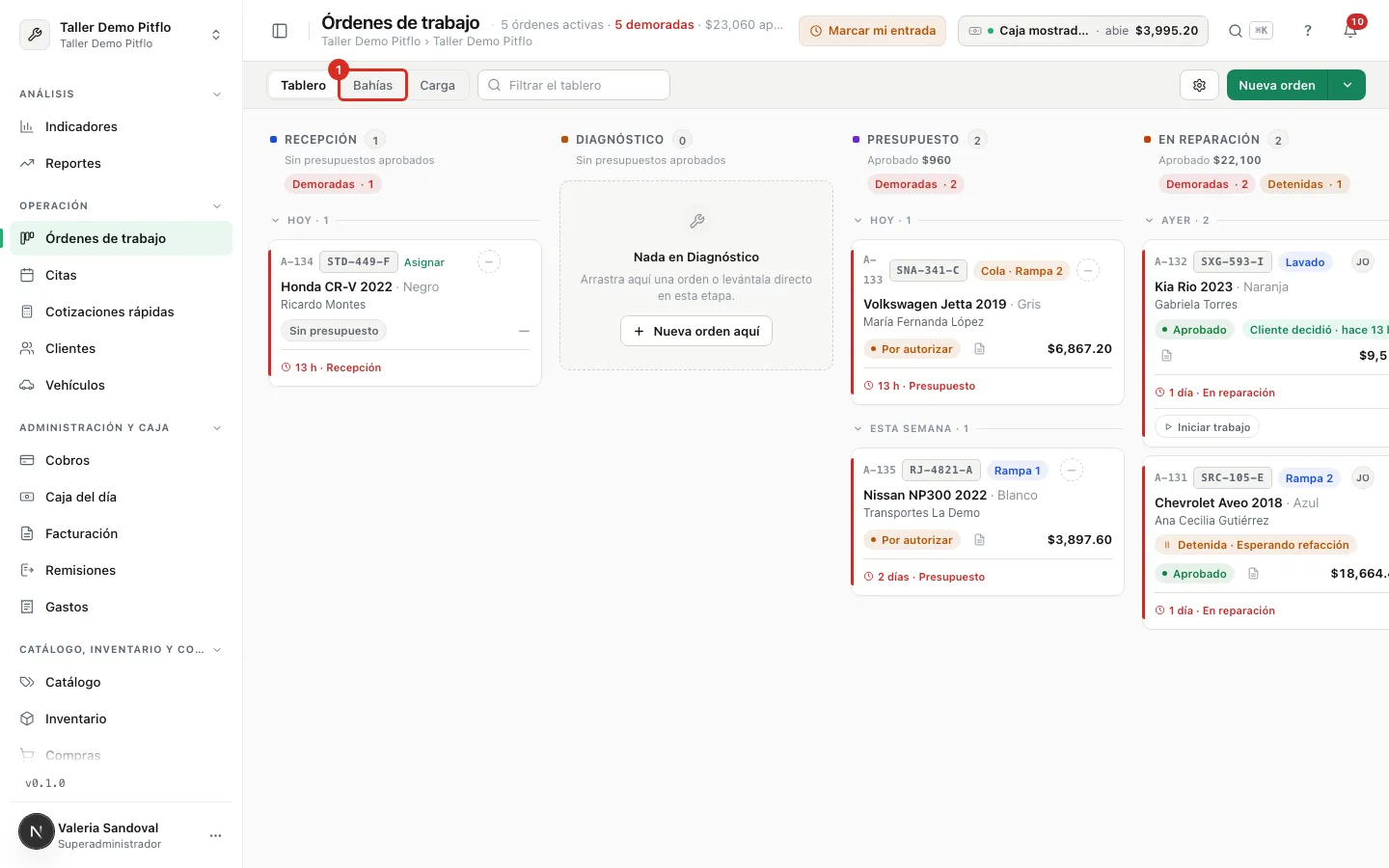Open Vehículos section
1389x868 pixels.
[121, 385]
